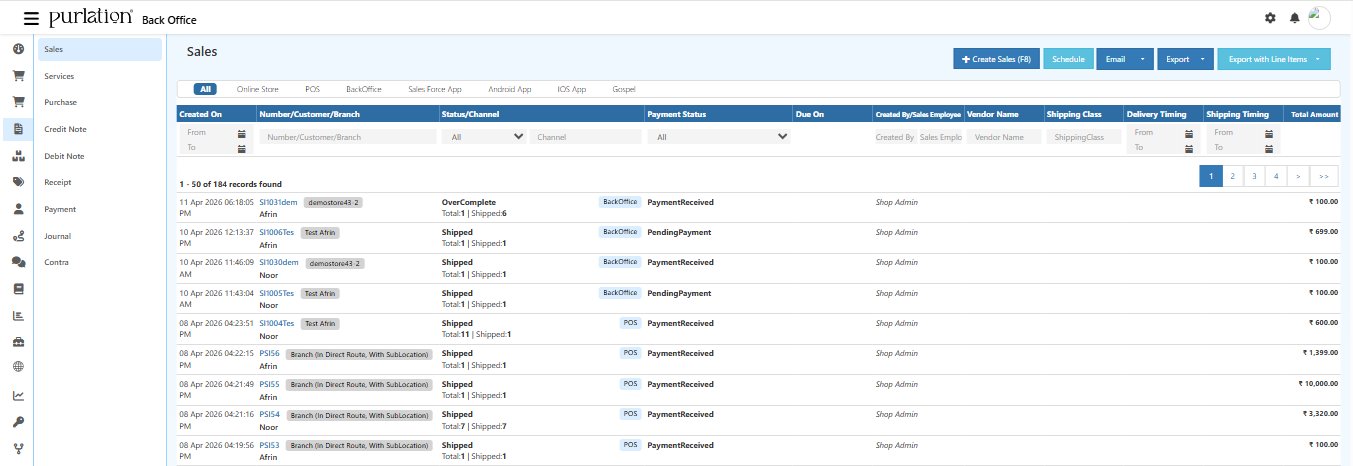This screenshot has width=1353, height=466.
Task: Open Export with Line Items dropdown arrow
Action: click(x=1320, y=60)
